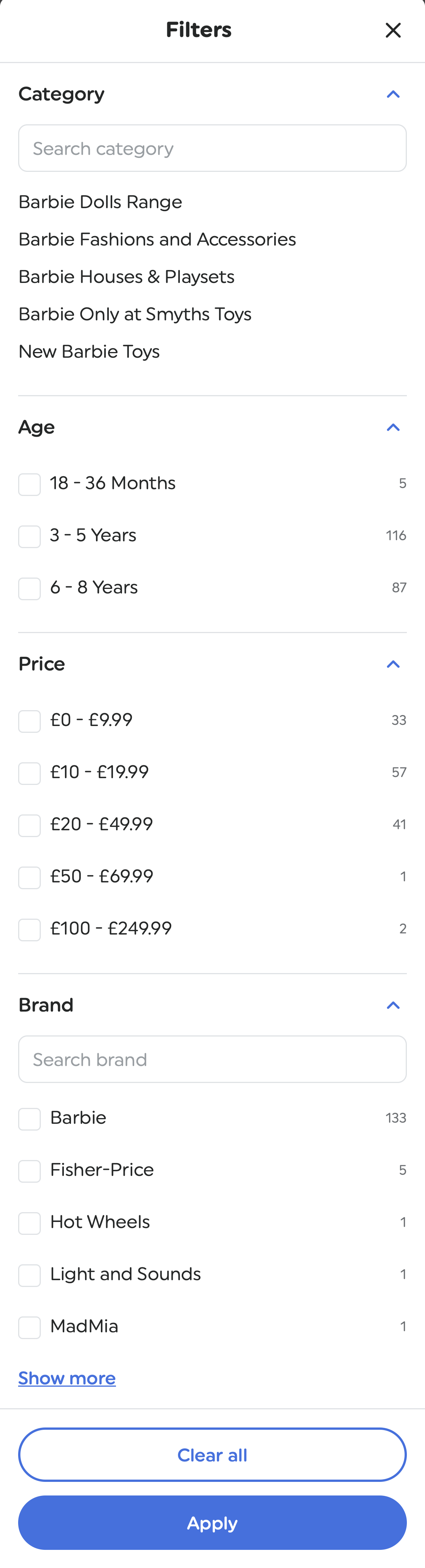This screenshot has width=425, height=1568.
Task: Select the New Barbie Toys category
Action: pyautogui.click(x=89, y=351)
